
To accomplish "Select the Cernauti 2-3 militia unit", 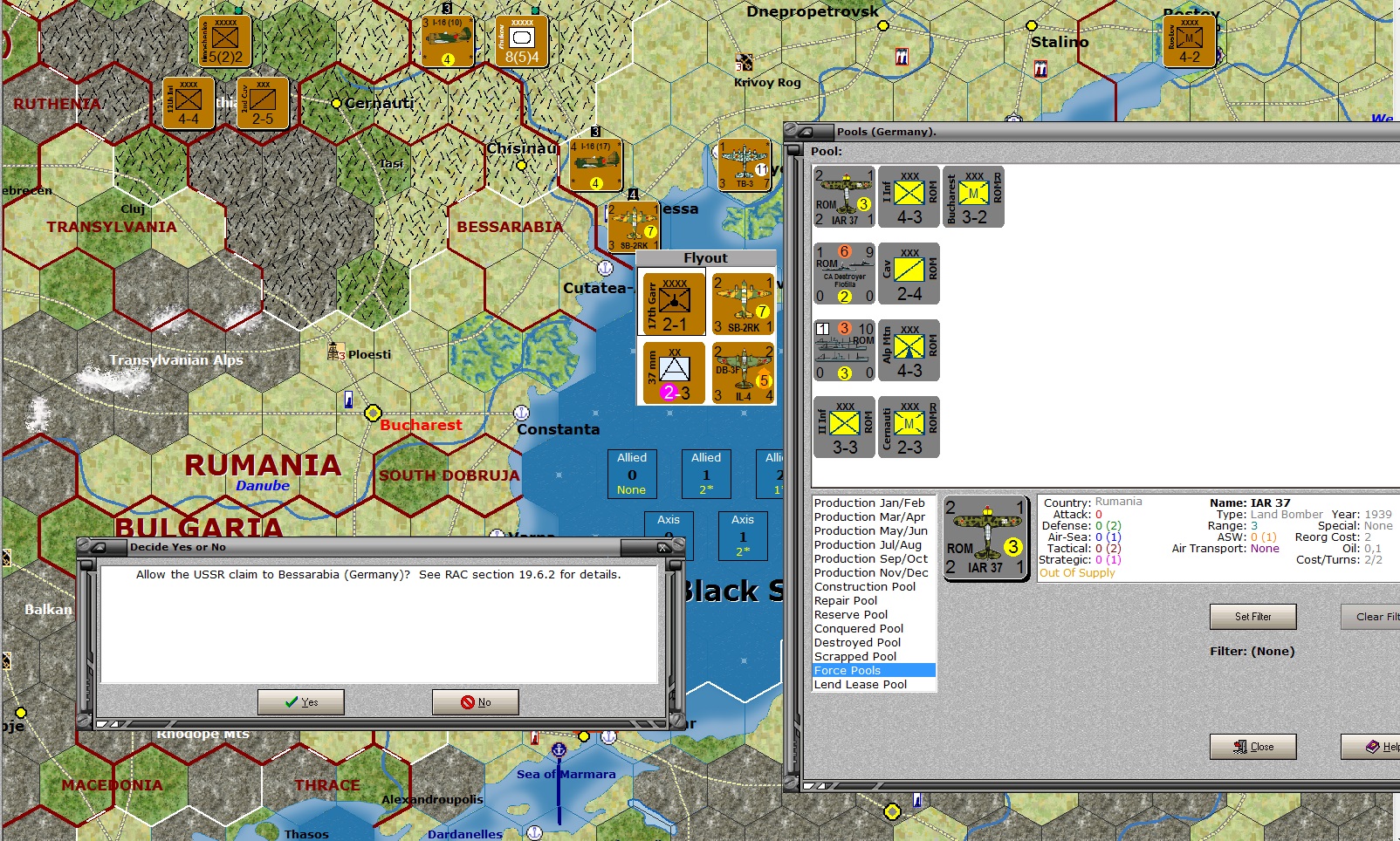I will [909, 427].
